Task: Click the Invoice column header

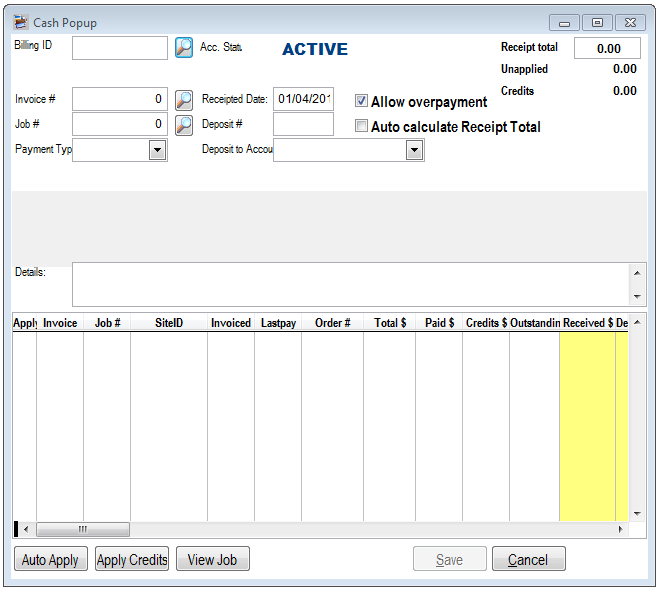Action: point(60,323)
